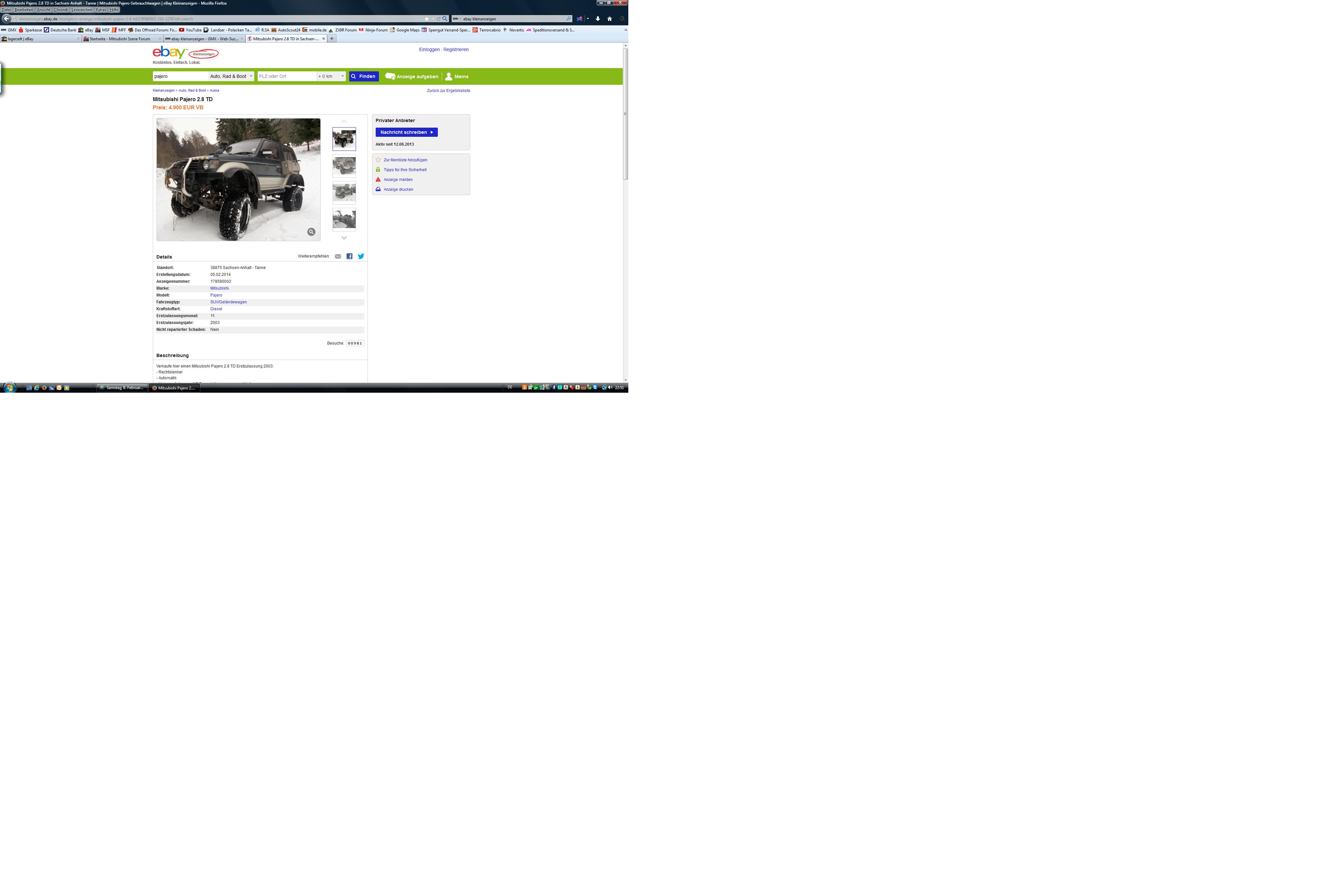Open the Lesezeichen menu
The width and height of the screenshot is (1344, 896).
(81, 10)
